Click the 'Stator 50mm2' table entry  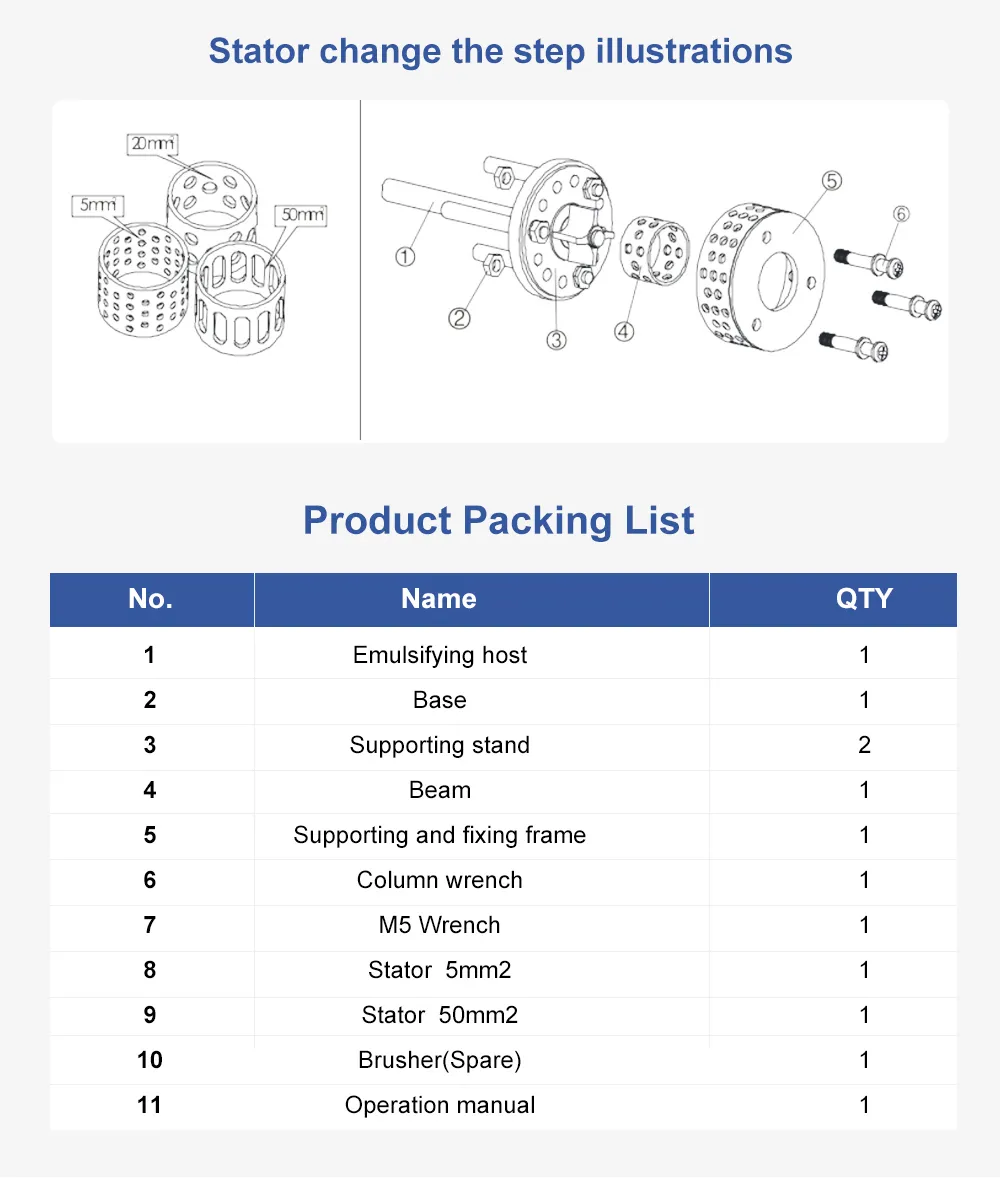click(440, 1015)
